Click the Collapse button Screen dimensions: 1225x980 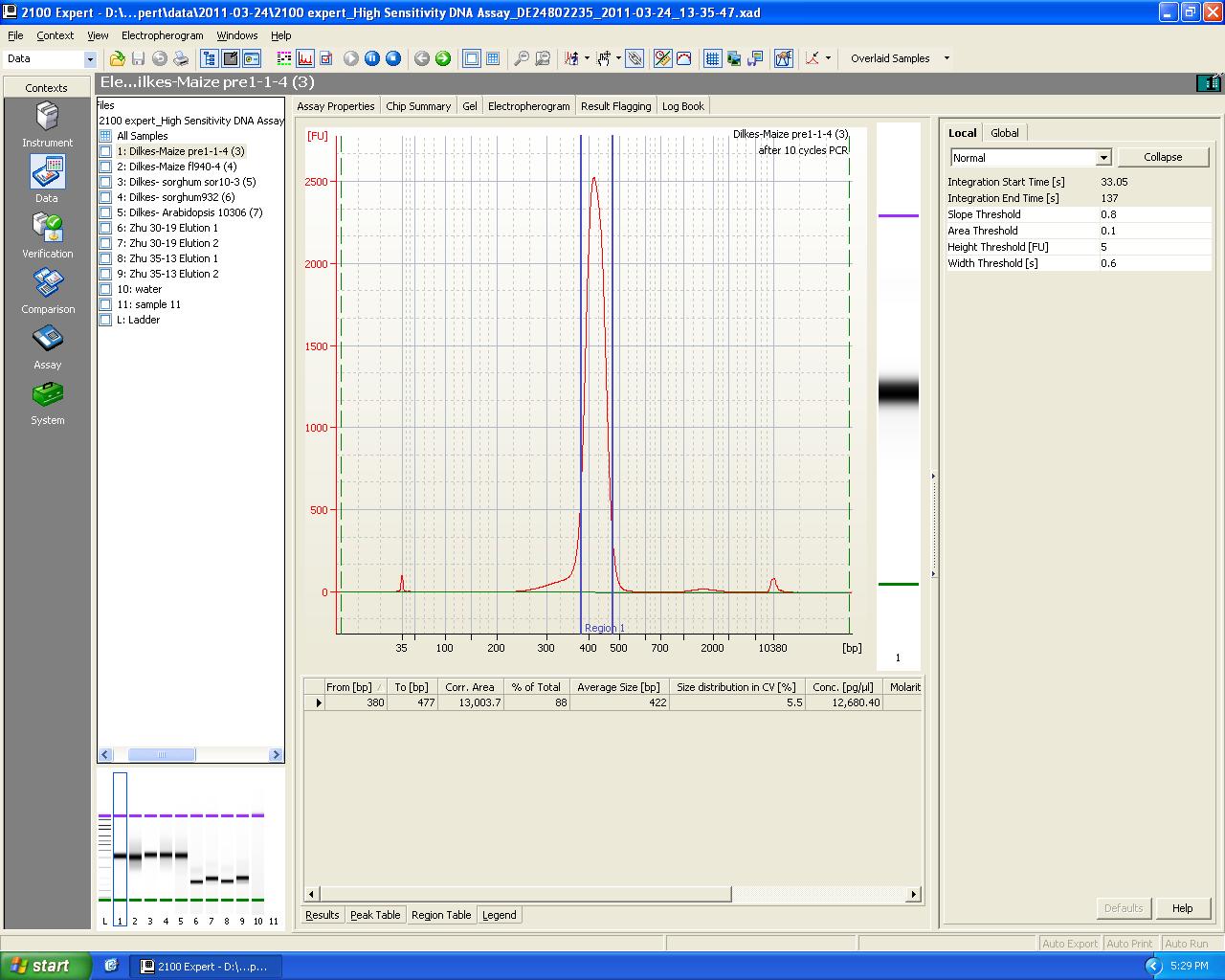1163,157
